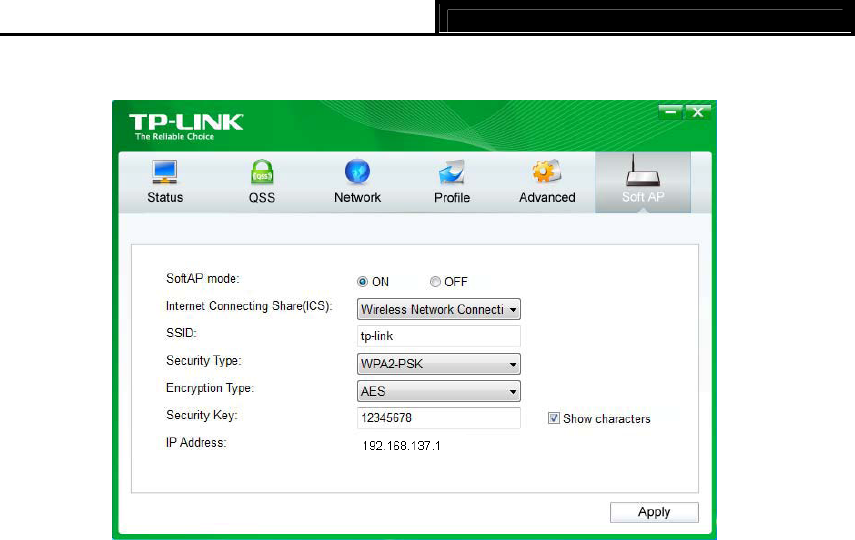Click the Security Type label
This screenshot has height=540, width=855.
click(x=203, y=361)
